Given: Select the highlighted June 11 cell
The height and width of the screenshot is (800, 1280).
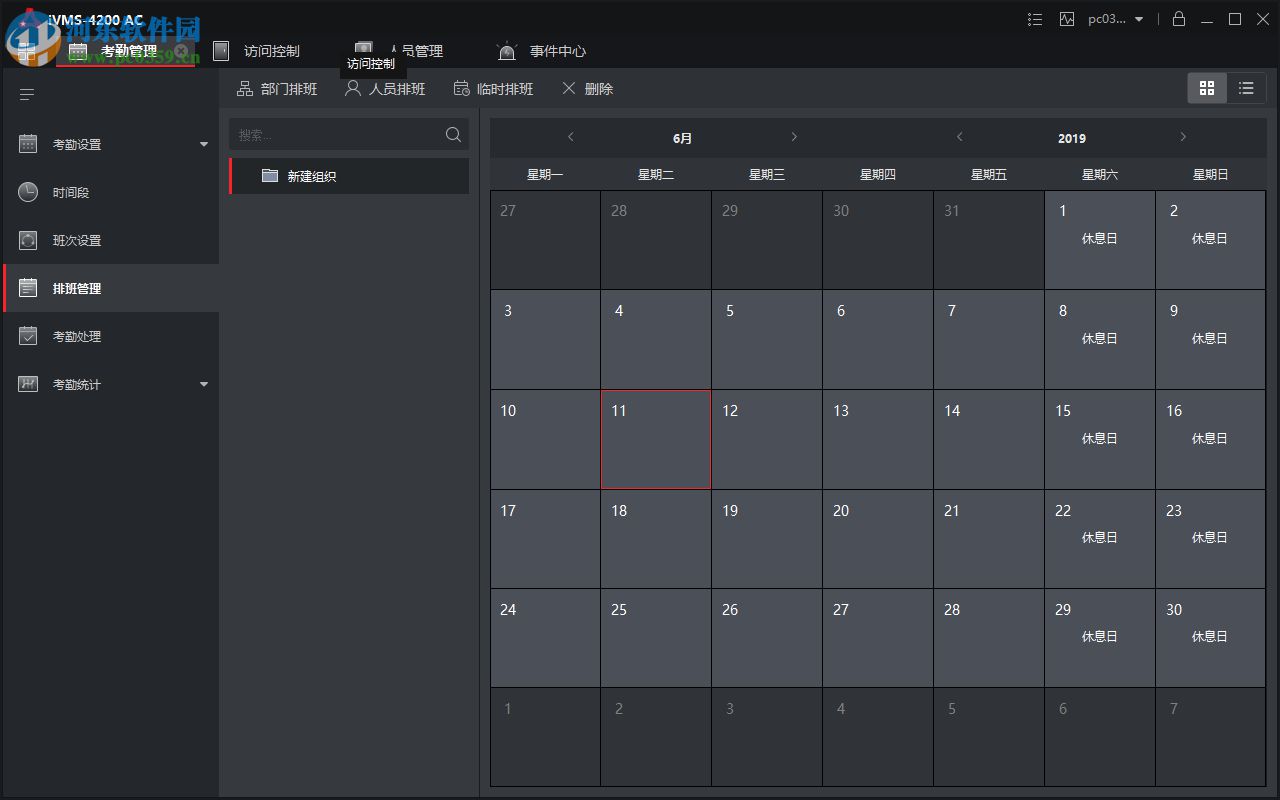Looking at the screenshot, I should [656, 440].
